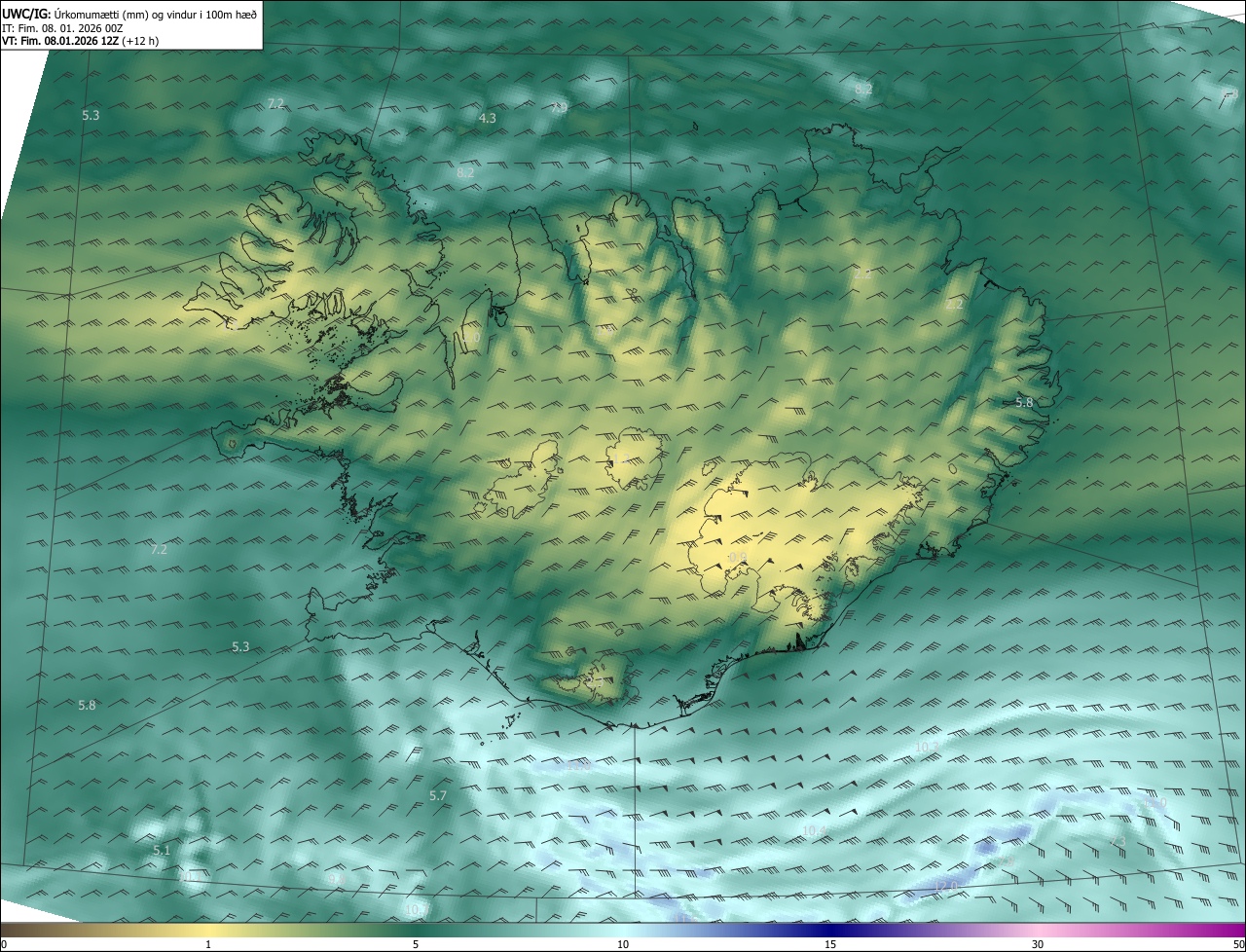
Task: Click the 0 tick on the color scale
Action: point(4,945)
